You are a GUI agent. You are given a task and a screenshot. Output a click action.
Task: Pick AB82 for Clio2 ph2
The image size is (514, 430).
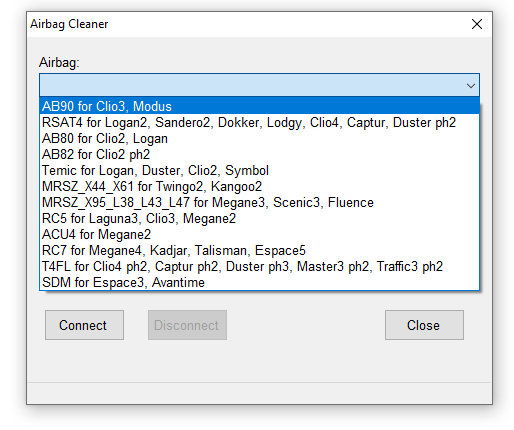pos(259,154)
